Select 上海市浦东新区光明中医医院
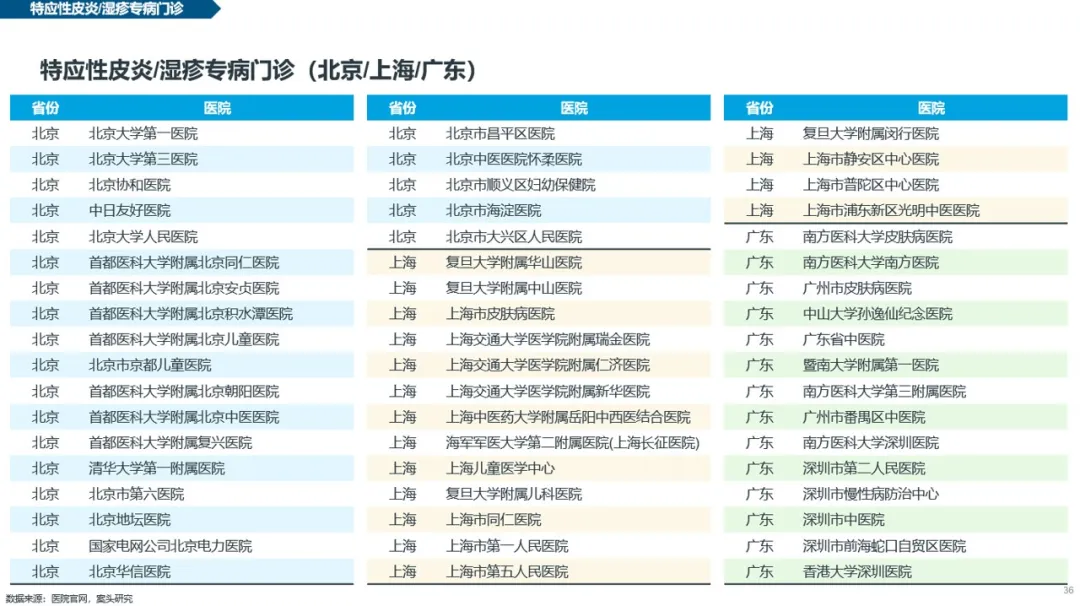 891,211
